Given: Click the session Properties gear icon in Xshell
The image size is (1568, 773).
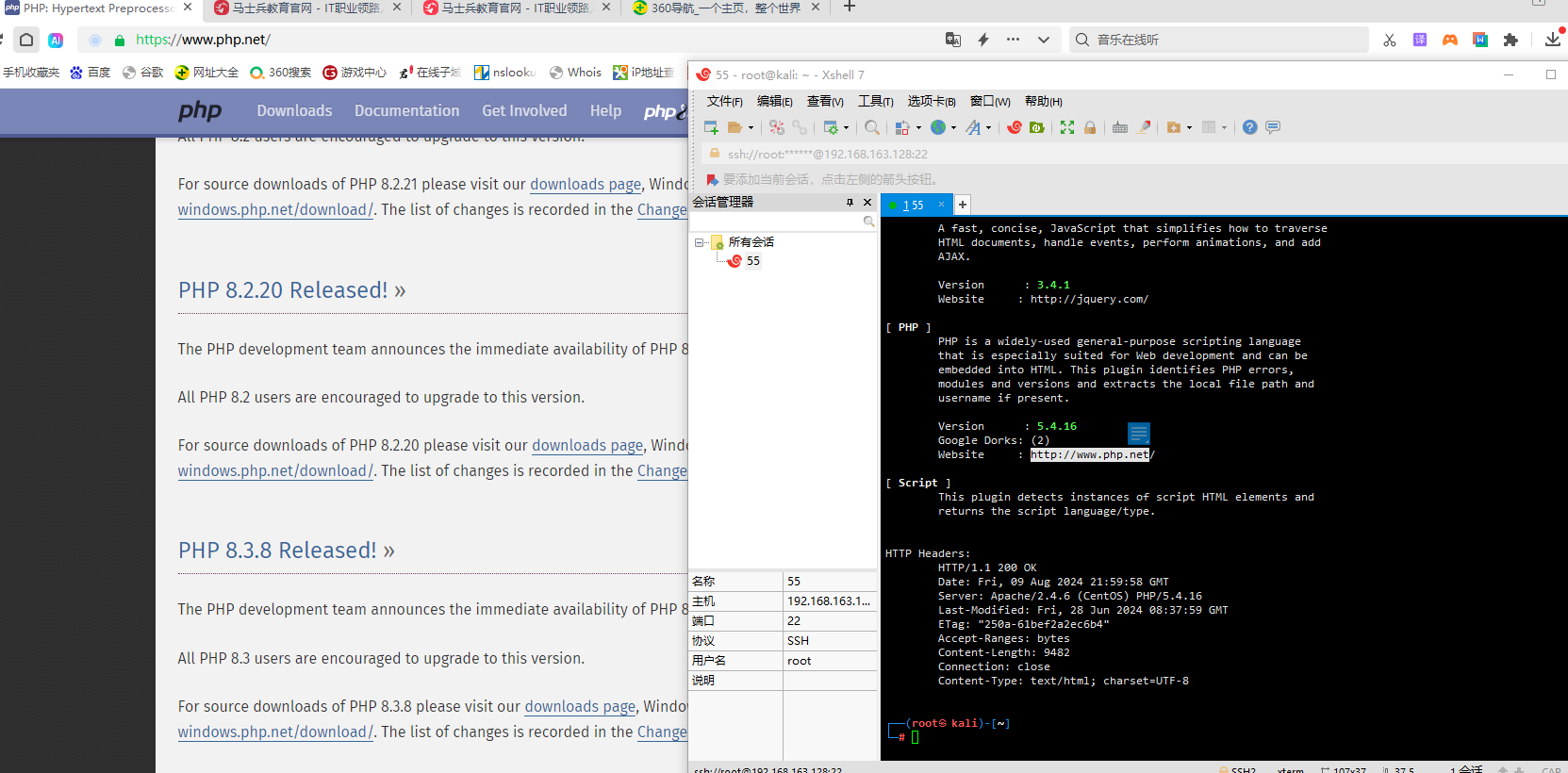Looking at the screenshot, I should (x=831, y=127).
